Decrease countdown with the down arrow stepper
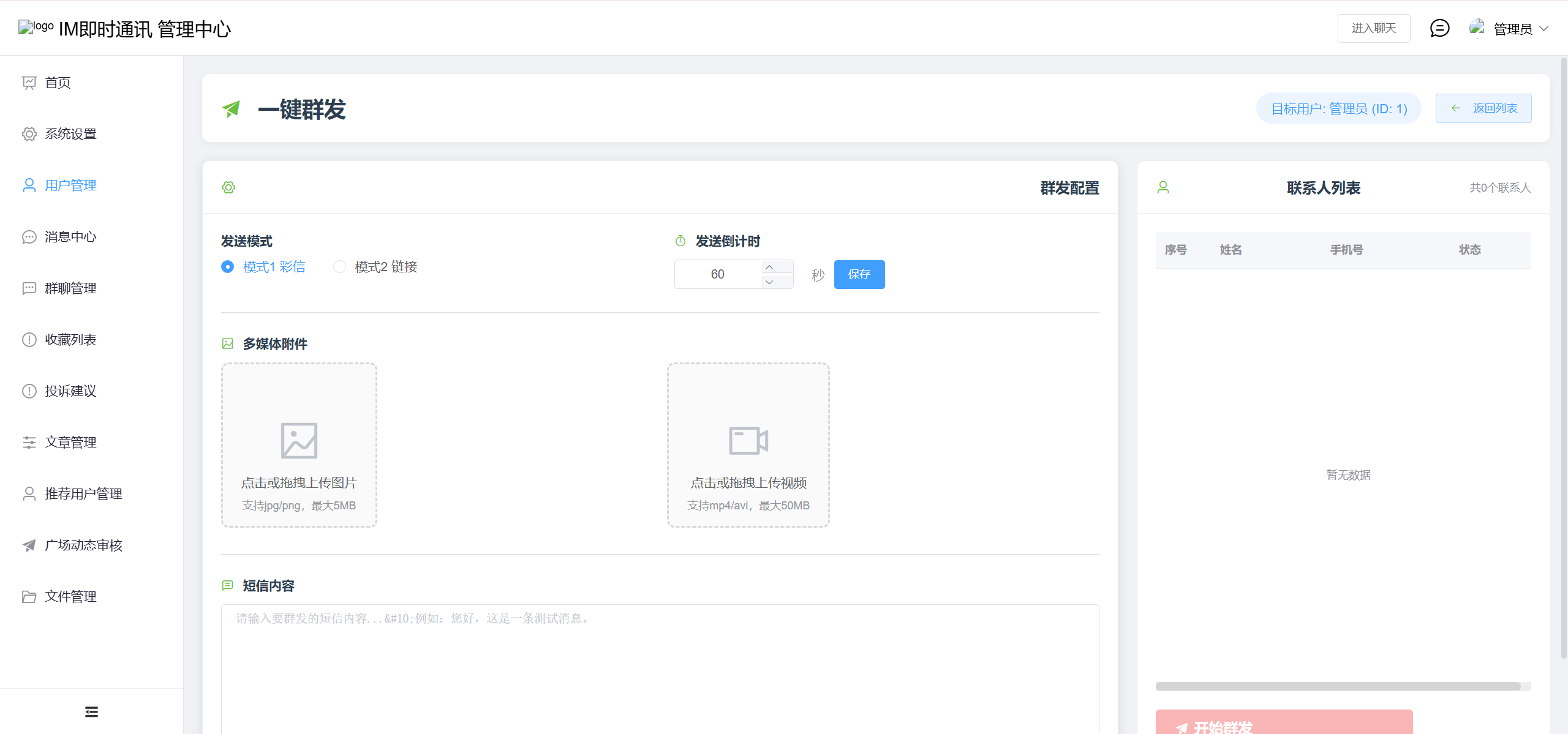 769,282
